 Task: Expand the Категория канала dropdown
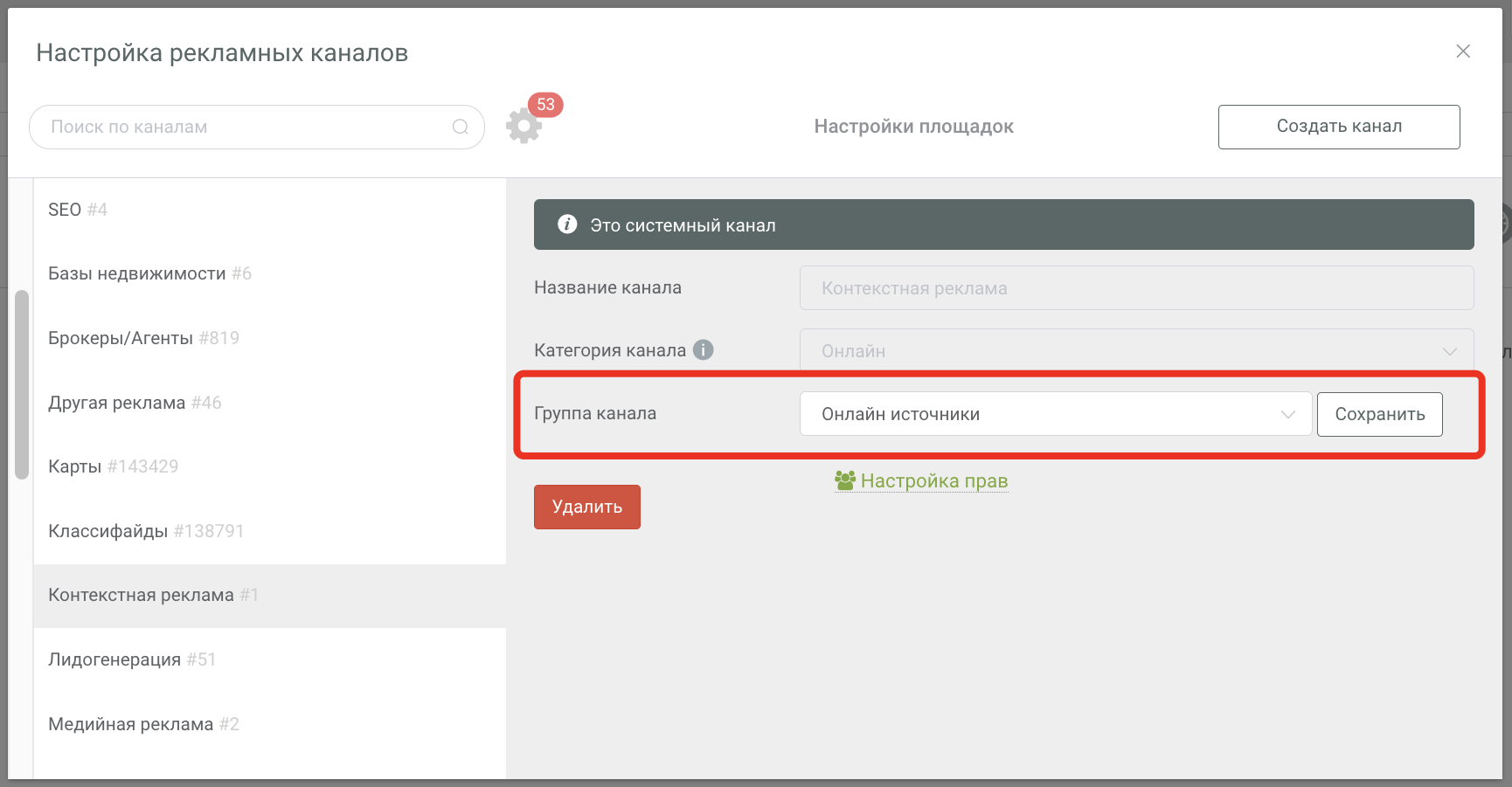coord(1135,351)
